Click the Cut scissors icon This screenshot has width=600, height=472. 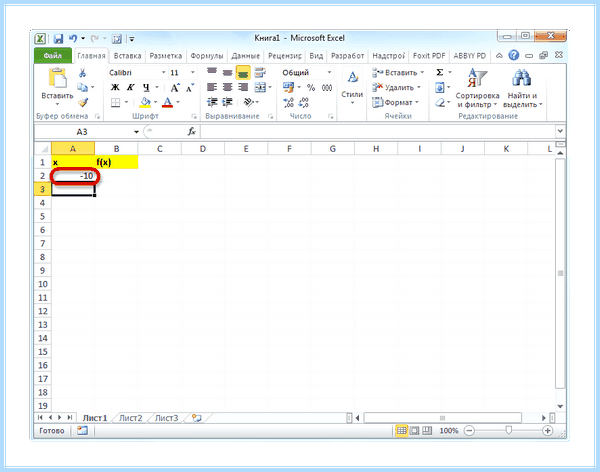(82, 73)
